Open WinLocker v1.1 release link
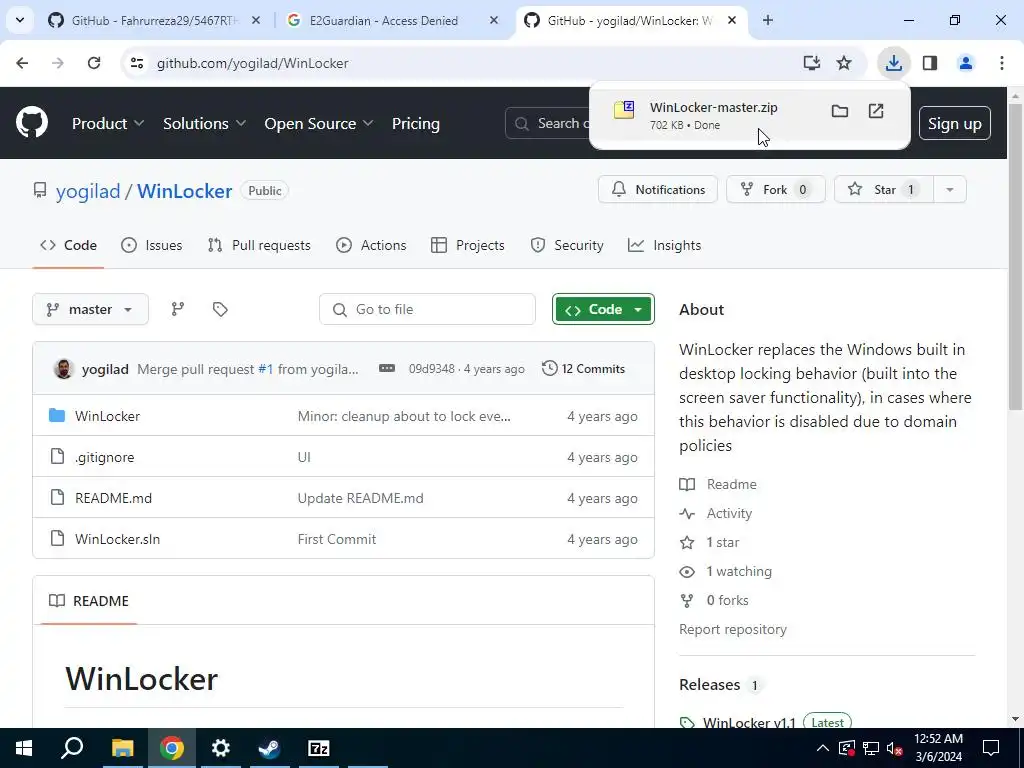Screen dimensions: 1024x768 tap(749, 722)
